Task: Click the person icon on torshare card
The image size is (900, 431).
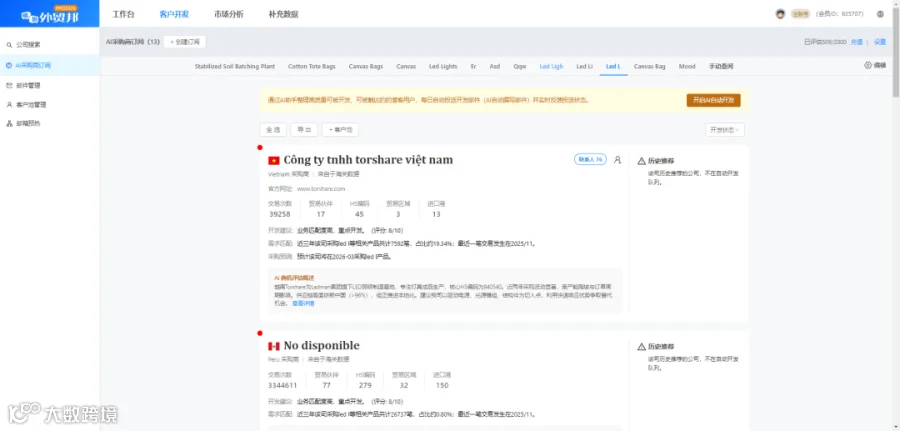Action: tap(618, 160)
